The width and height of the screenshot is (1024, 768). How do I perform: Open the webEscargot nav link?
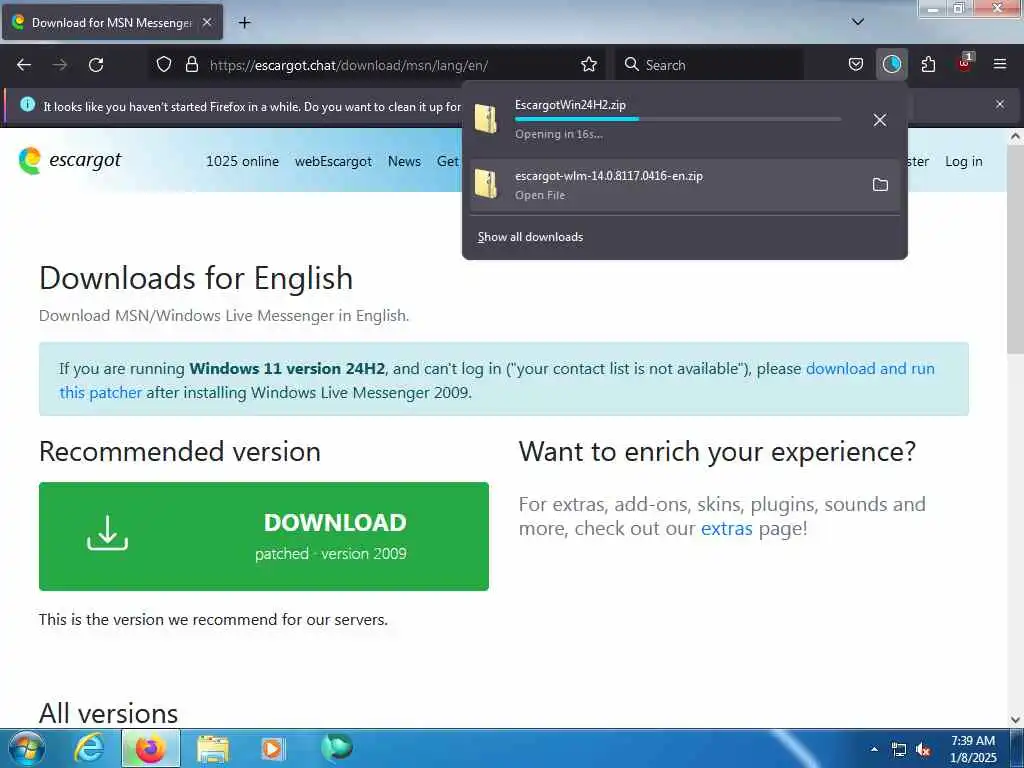tap(333, 161)
